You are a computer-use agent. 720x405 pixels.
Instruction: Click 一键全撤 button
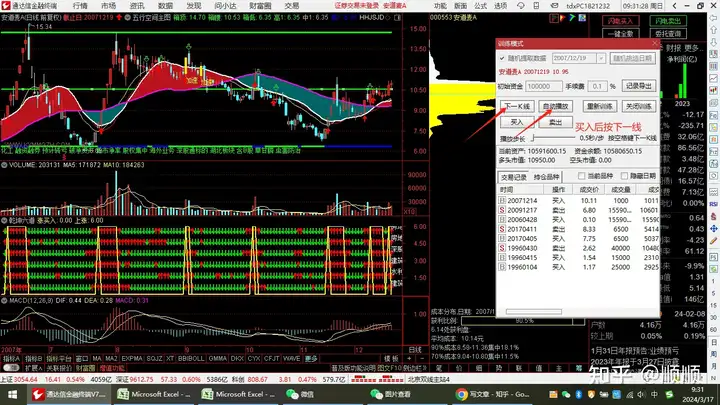click(x=620, y=34)
